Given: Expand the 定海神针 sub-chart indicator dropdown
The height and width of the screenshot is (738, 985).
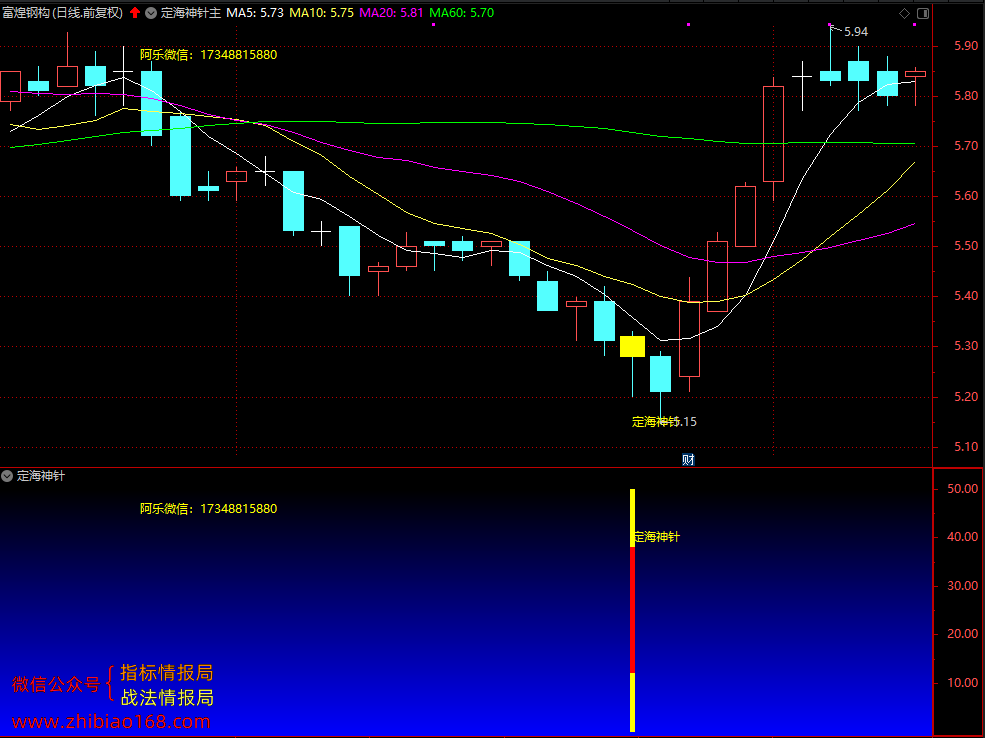Looking at the screenshot, I should click(x=7, y=476).
